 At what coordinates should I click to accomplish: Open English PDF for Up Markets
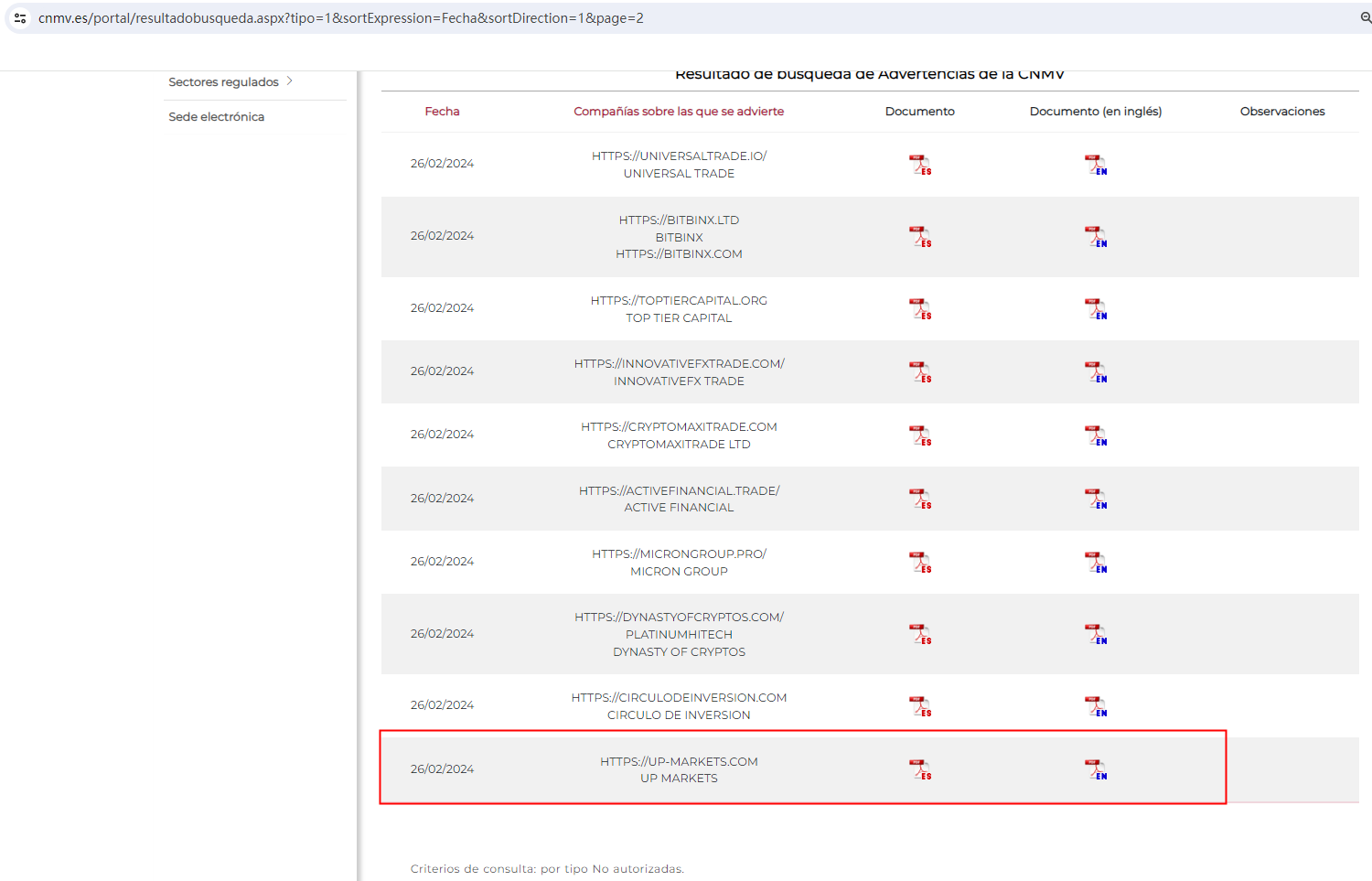1096,769
